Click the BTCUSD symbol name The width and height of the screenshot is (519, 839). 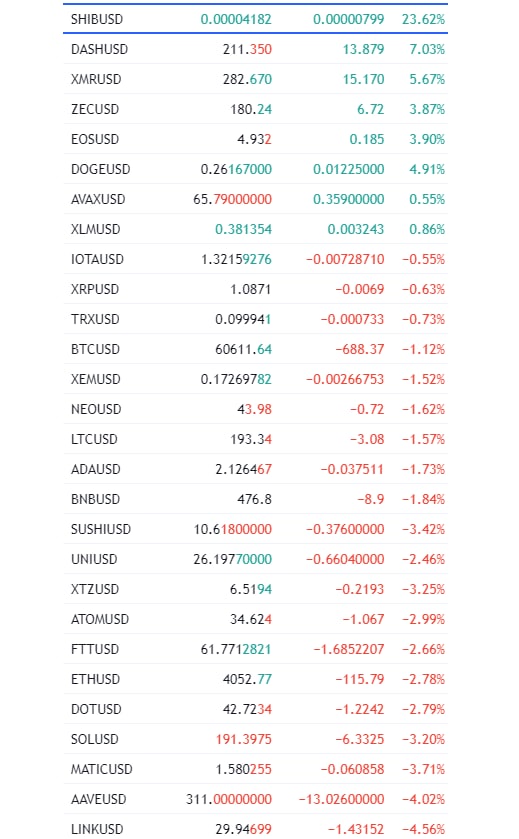coord(95,349)
